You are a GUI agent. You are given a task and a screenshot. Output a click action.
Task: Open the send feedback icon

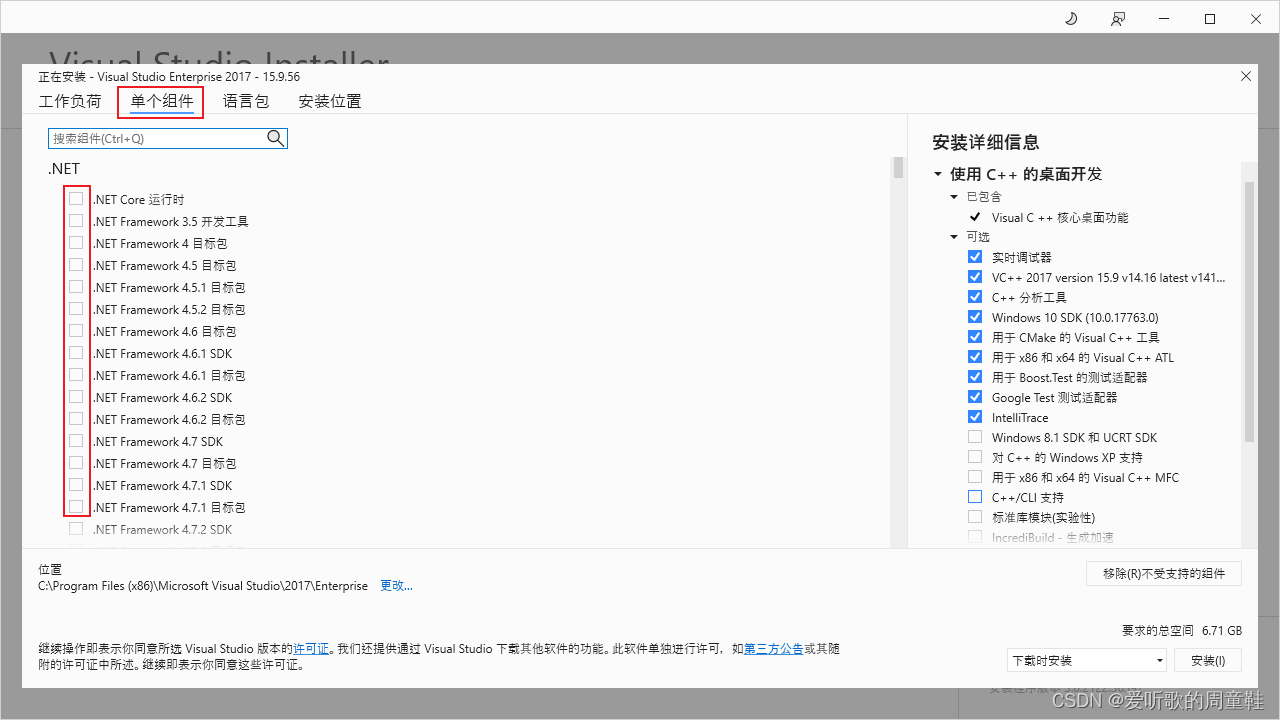pyautogui.click(x=1118, y=18)
